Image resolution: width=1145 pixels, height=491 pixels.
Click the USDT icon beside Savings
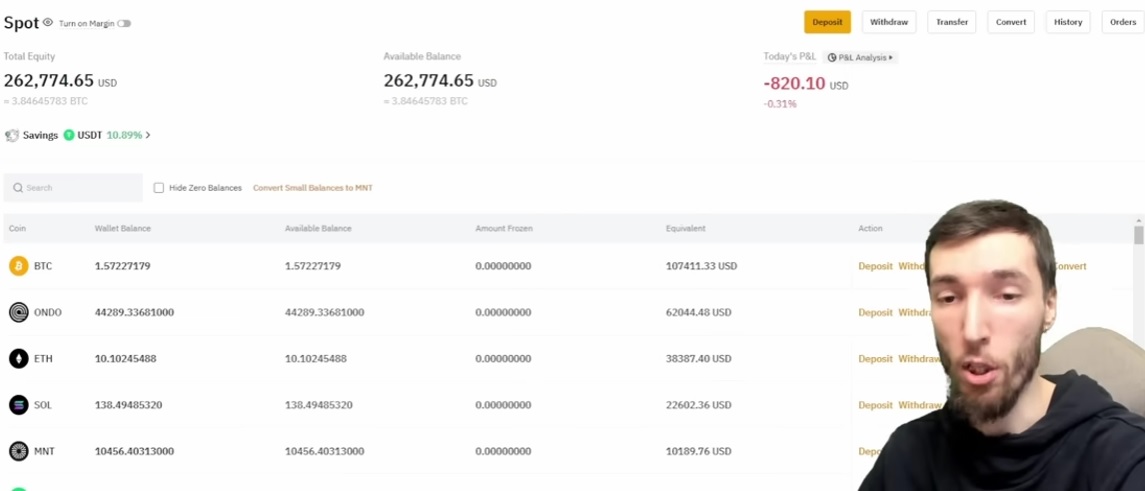(x=69, y=135)
